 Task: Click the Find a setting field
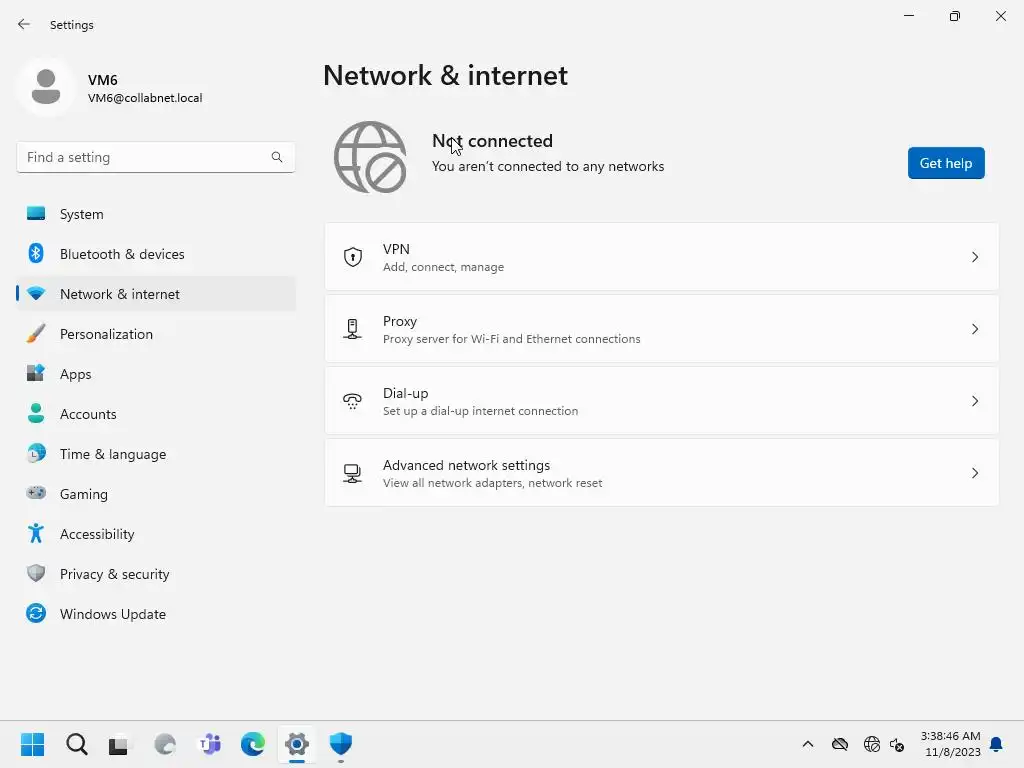[x=155, y=157]
